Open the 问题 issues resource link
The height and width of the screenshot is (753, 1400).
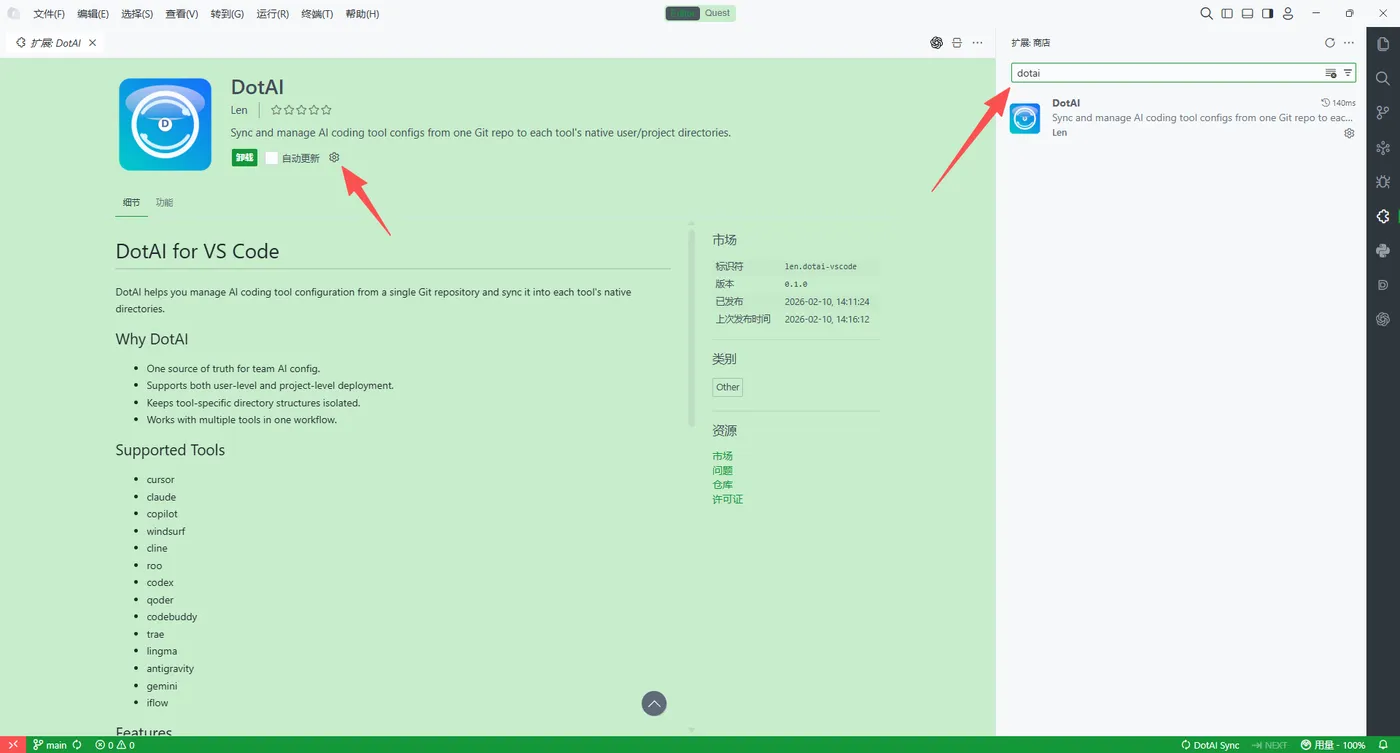pyautogui.click(x=722, y=470)
